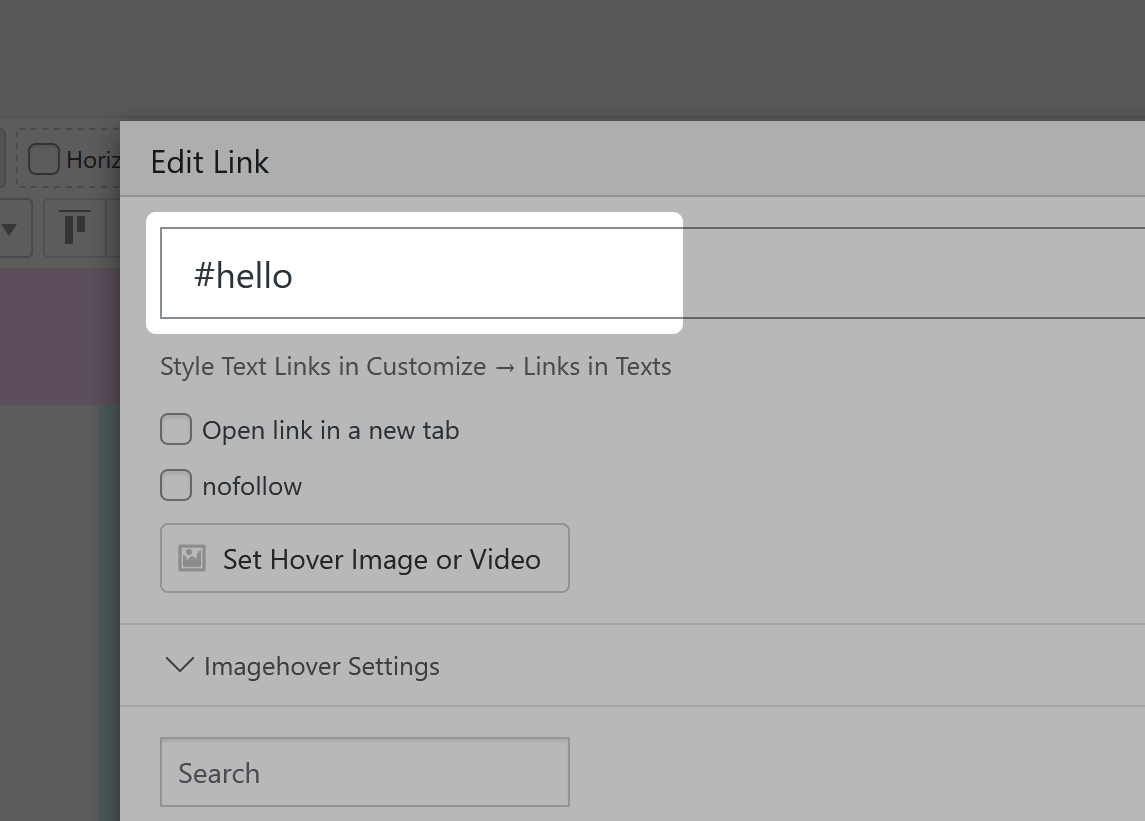Tick the nofollow checkbox
Screen dimensions: 1145x821
176,486
